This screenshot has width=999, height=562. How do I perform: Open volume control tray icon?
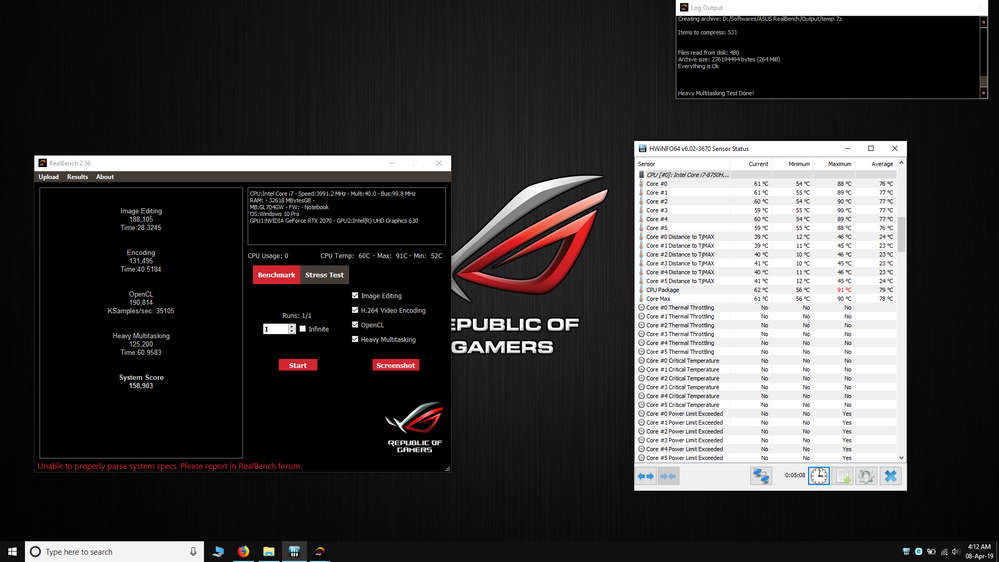pos(956,552)
